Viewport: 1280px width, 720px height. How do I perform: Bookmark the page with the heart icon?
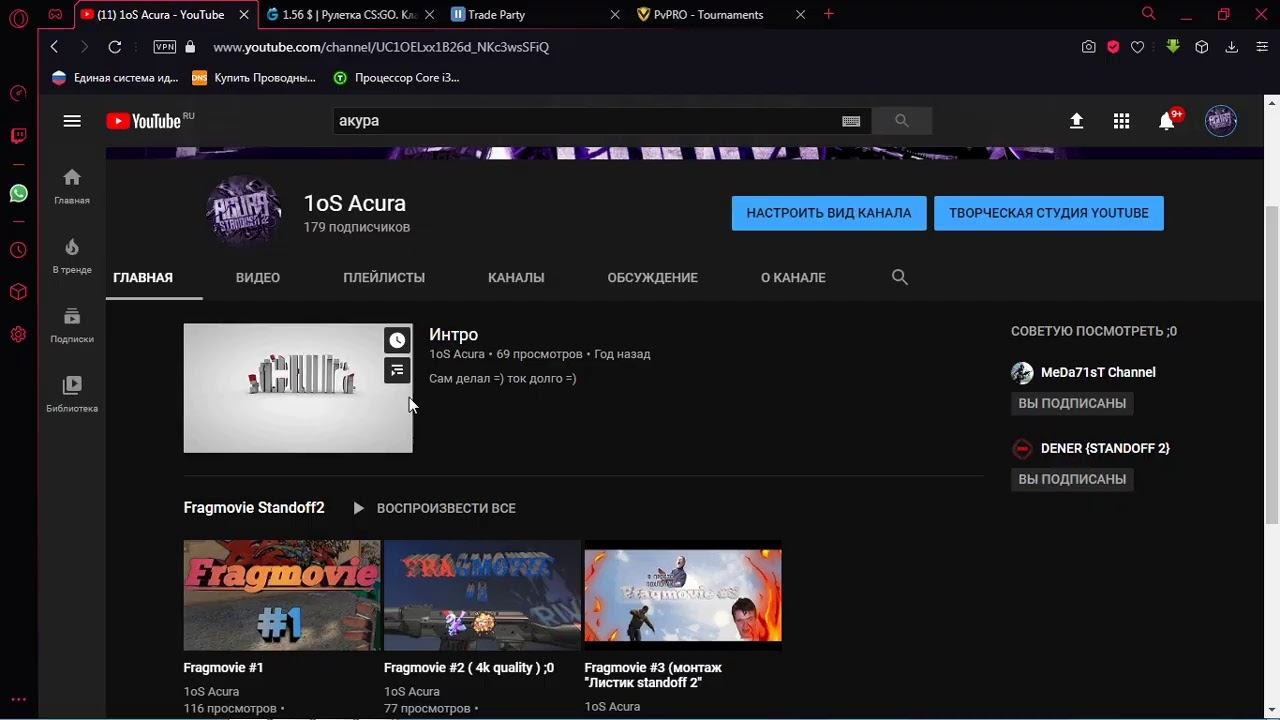(x=1137, y=47)
